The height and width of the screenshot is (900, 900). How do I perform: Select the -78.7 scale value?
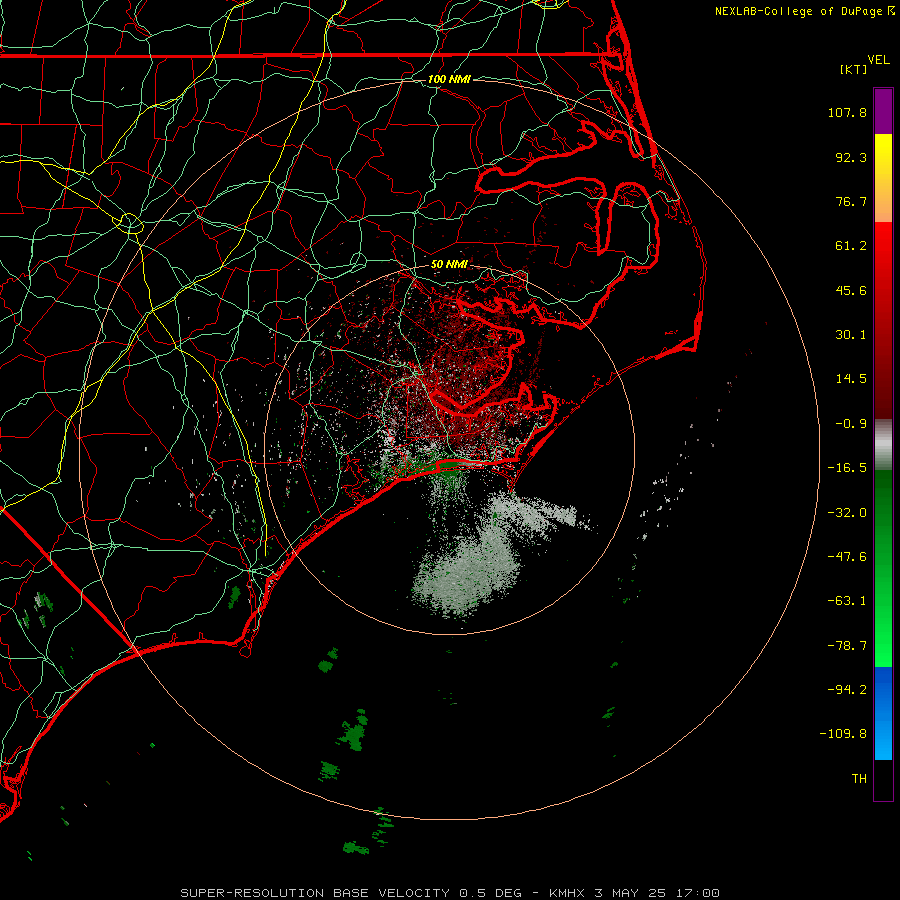(x=847, y=646)
